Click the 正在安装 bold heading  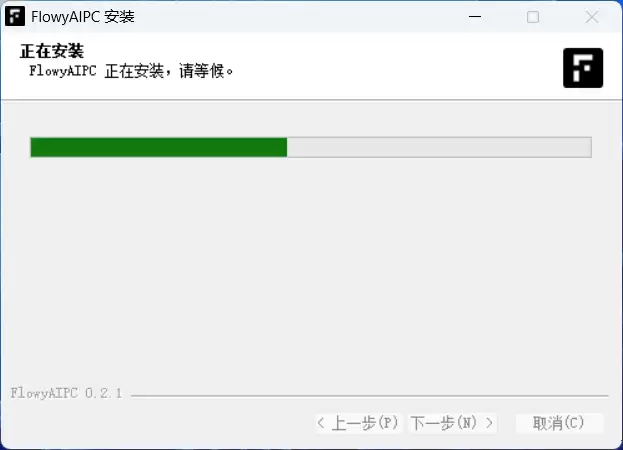[52, 51]
